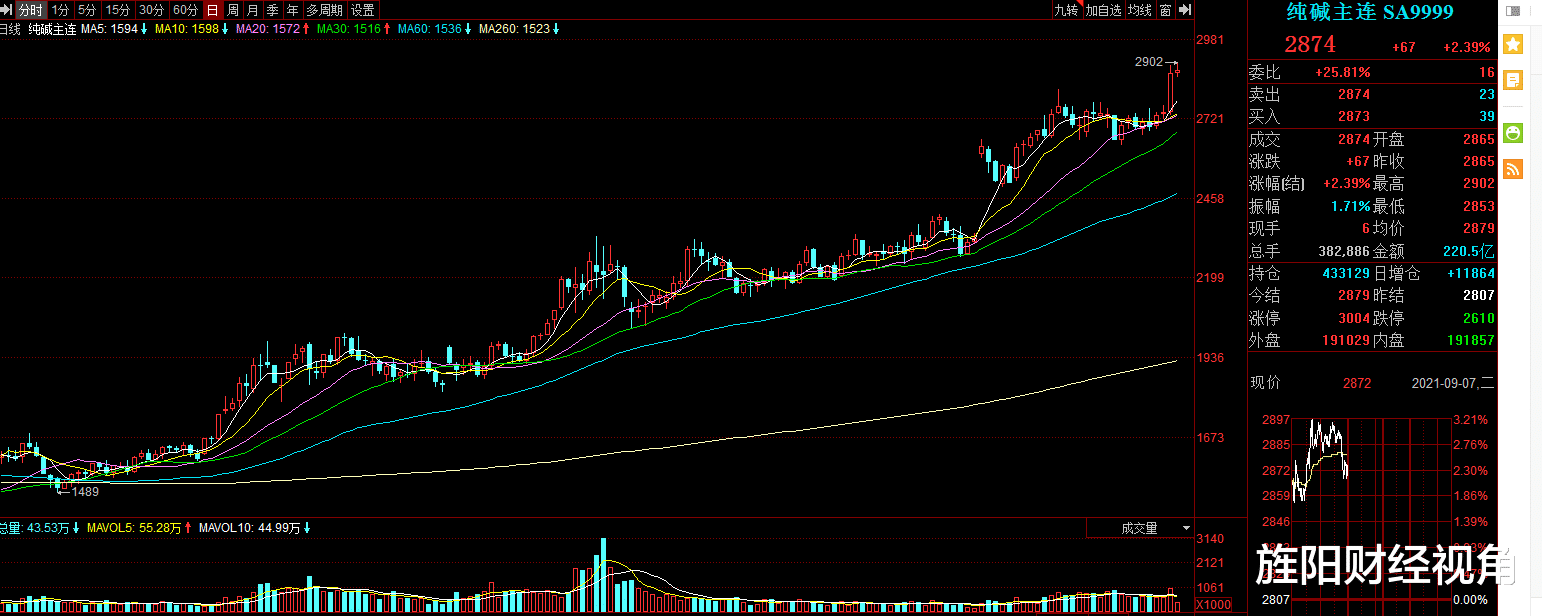This screenshot has width=1542, height=616.
Task: Select the 15分 period tab
Action: tap(118, 10)
